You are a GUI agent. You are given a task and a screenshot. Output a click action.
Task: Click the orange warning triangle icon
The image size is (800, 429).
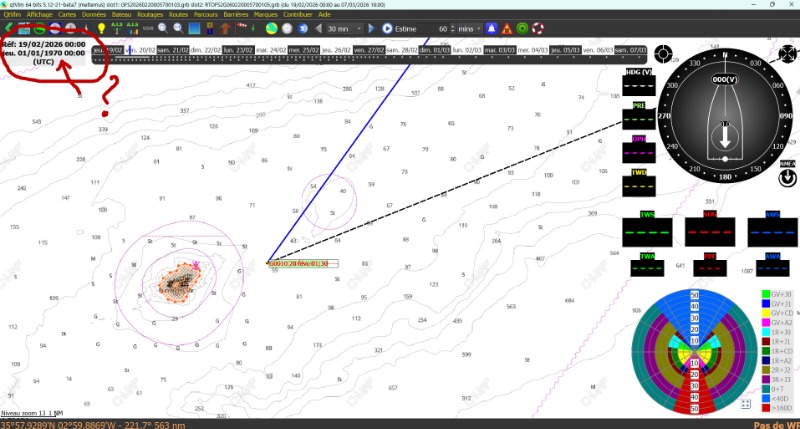[x=506, y=28]
